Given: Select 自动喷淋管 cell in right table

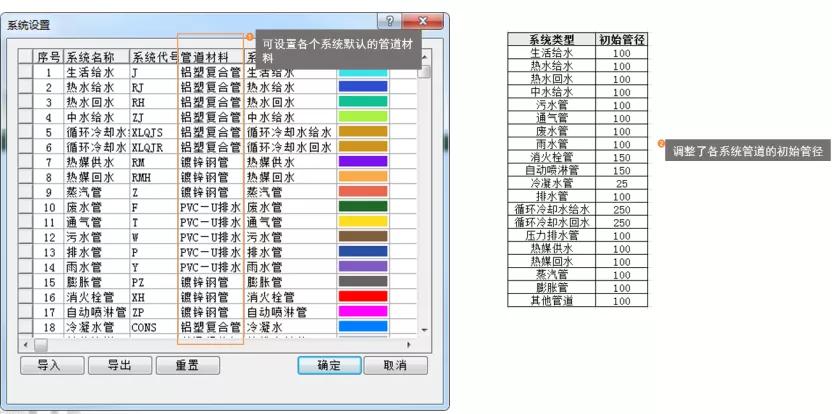Looking at the screenshot, I should (x=551, y=170).
